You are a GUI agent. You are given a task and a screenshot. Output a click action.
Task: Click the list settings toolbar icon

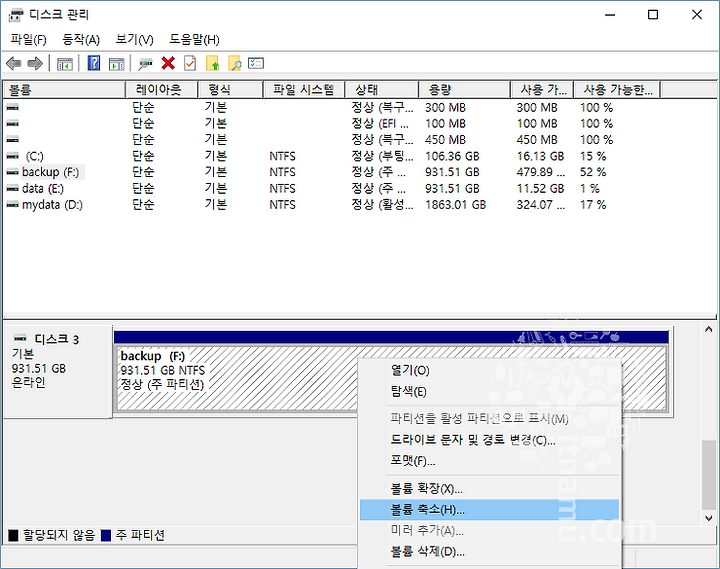coord(256,63)
